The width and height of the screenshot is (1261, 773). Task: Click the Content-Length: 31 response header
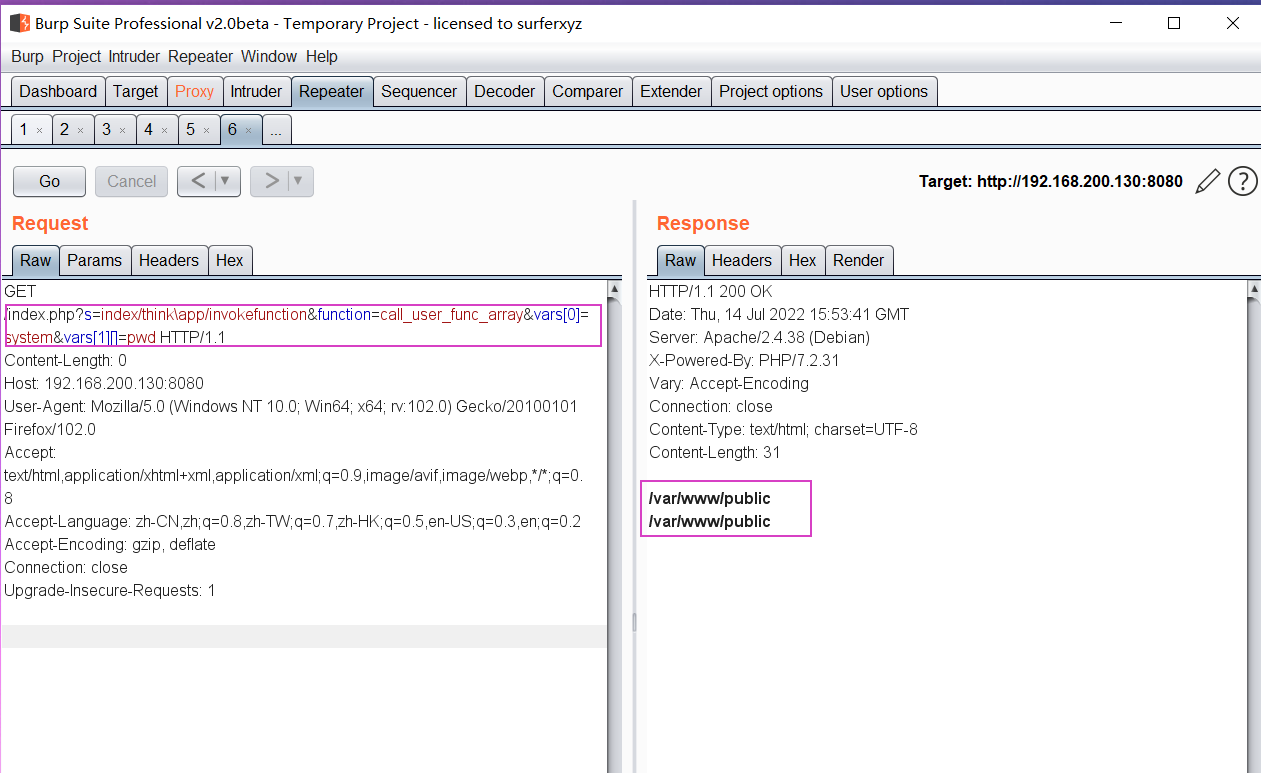[x=715, y=453]
